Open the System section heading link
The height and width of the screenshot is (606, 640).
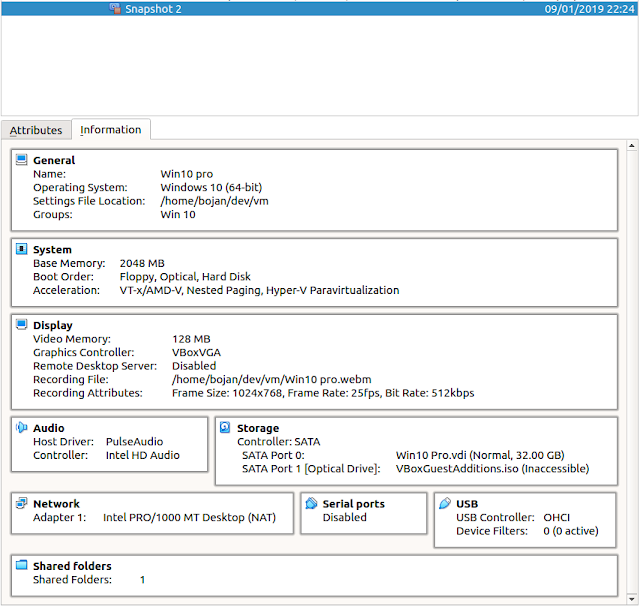pos(52,250)
